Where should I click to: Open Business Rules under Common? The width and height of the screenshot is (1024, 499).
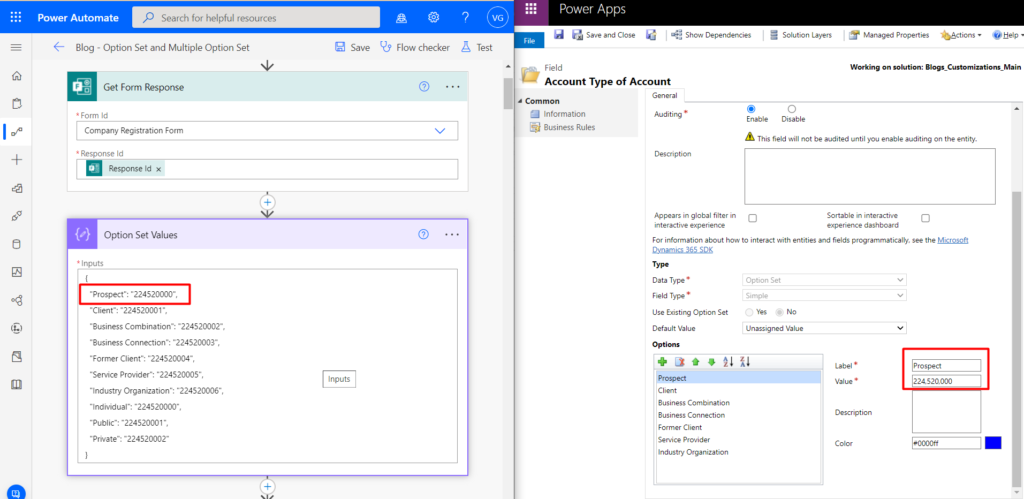point(569,127)
